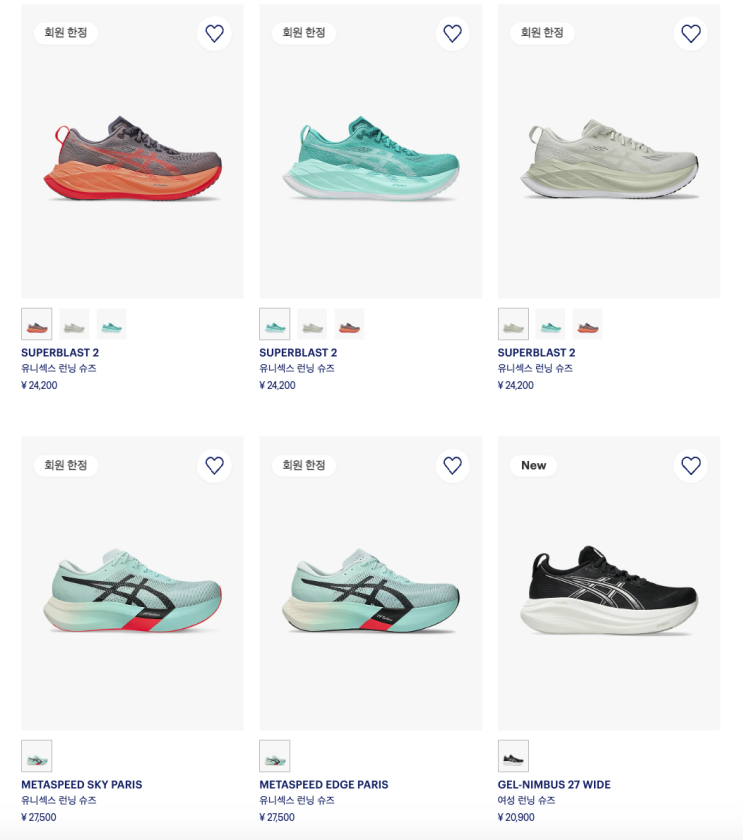Screen dimensions: 743x840
Task: Choose orange swatch under the beige Superblast 2
Action: coord(588,324)
